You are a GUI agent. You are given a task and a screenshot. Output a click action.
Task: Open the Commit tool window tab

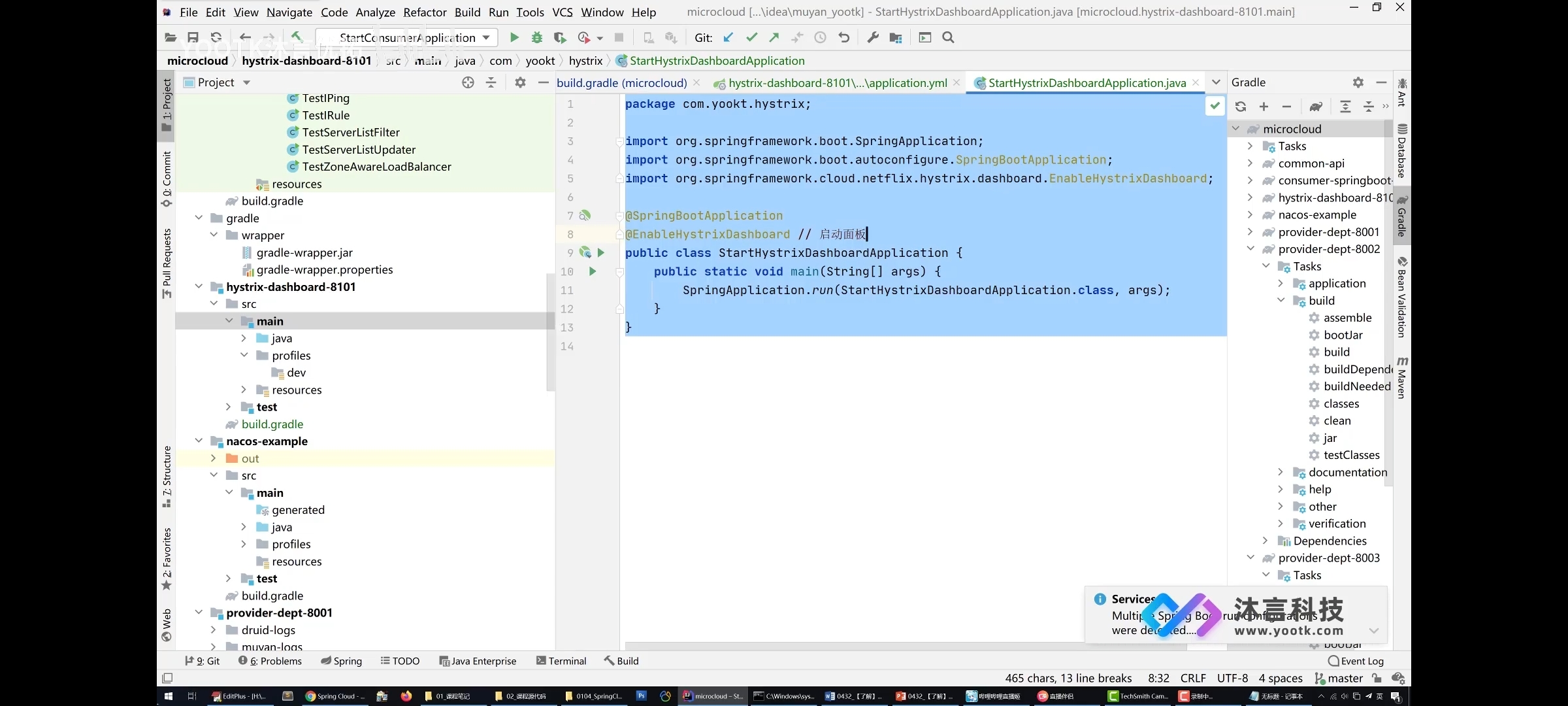(x=167, y=179)
